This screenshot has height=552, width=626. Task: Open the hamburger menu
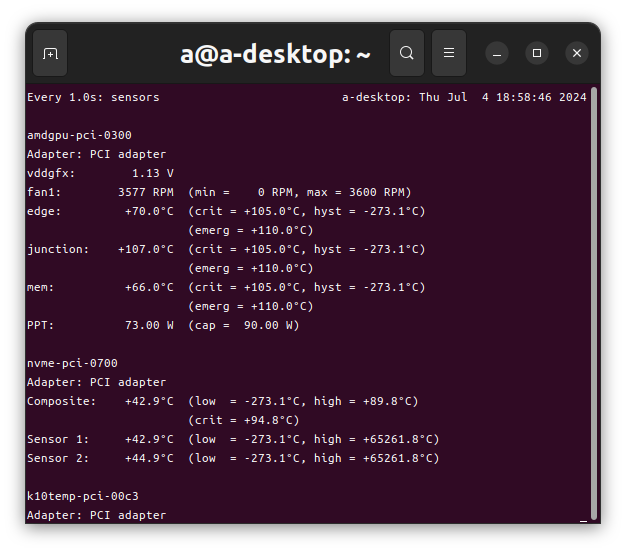click(x=449, y=53)
